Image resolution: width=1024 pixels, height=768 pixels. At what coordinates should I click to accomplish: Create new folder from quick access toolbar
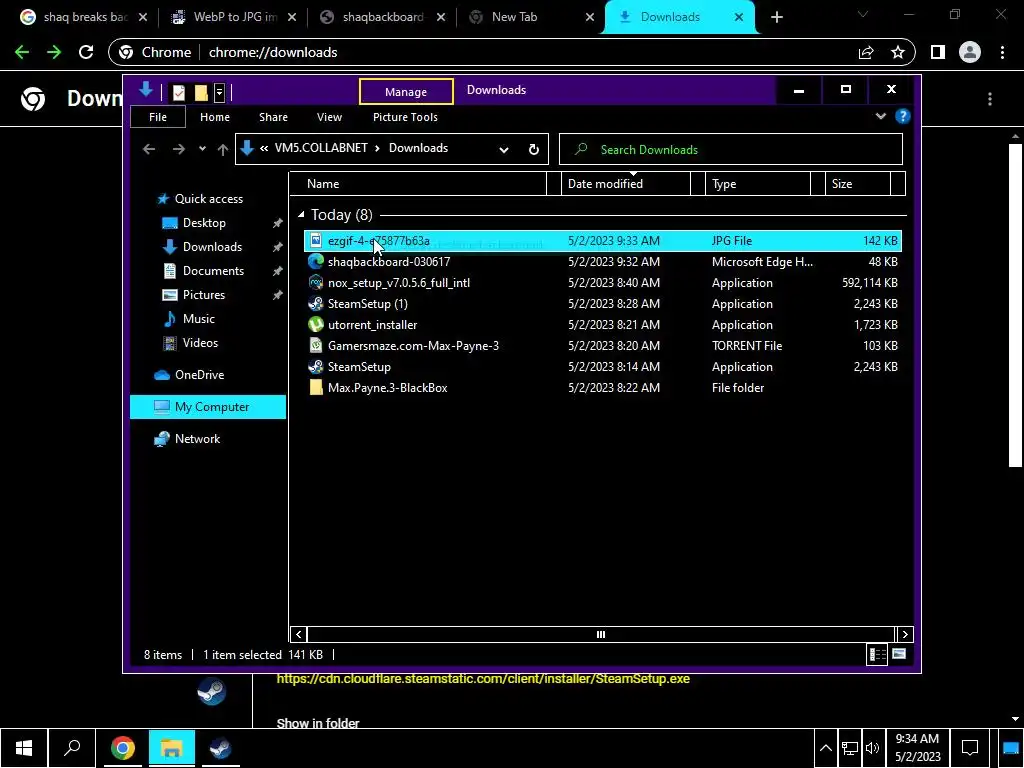click(201, 92)
